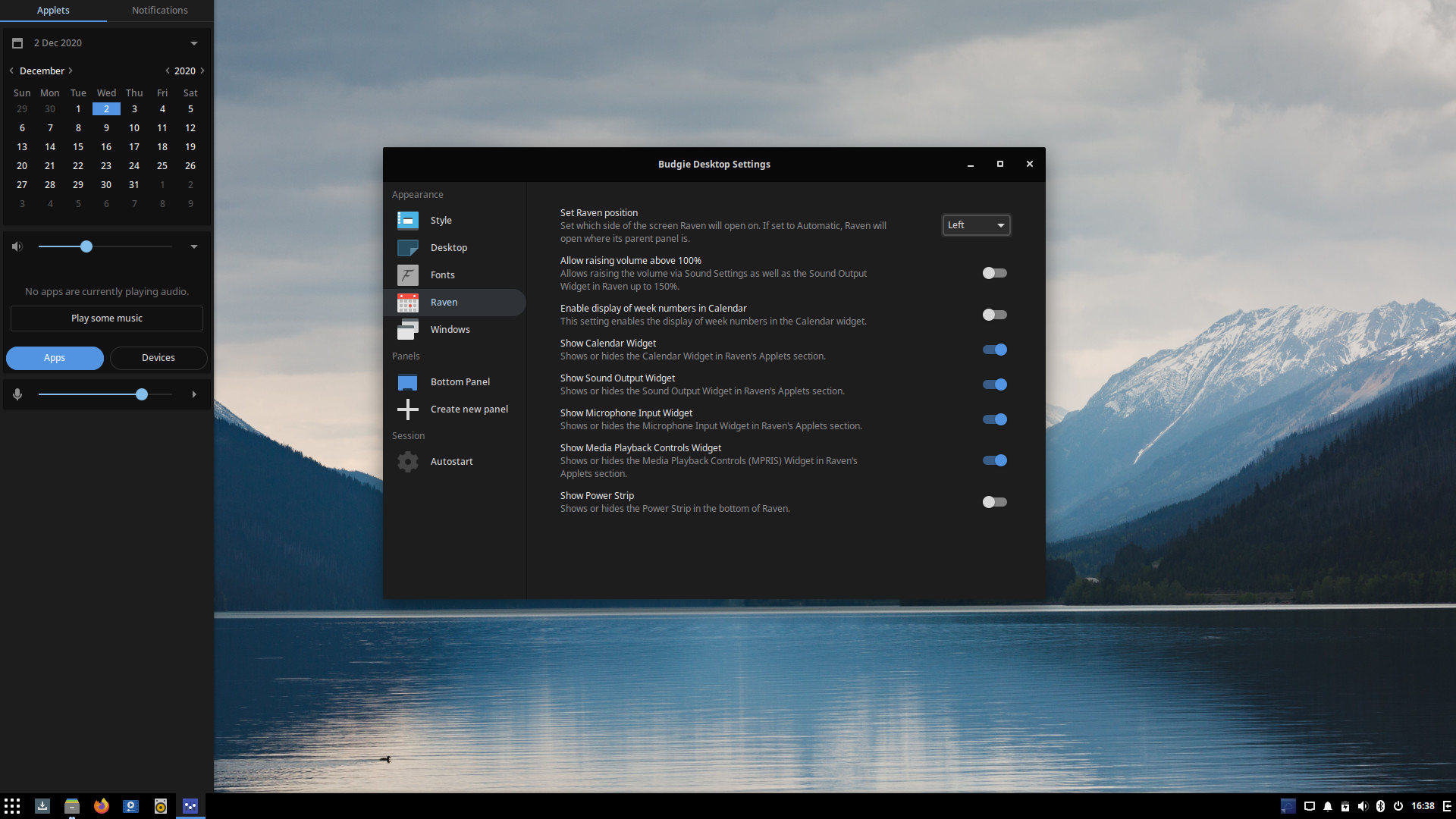This screenshot has height=819, width=1456.
Task: Expand the Set Raven position dropdown
Action: (x=975, y=224)
